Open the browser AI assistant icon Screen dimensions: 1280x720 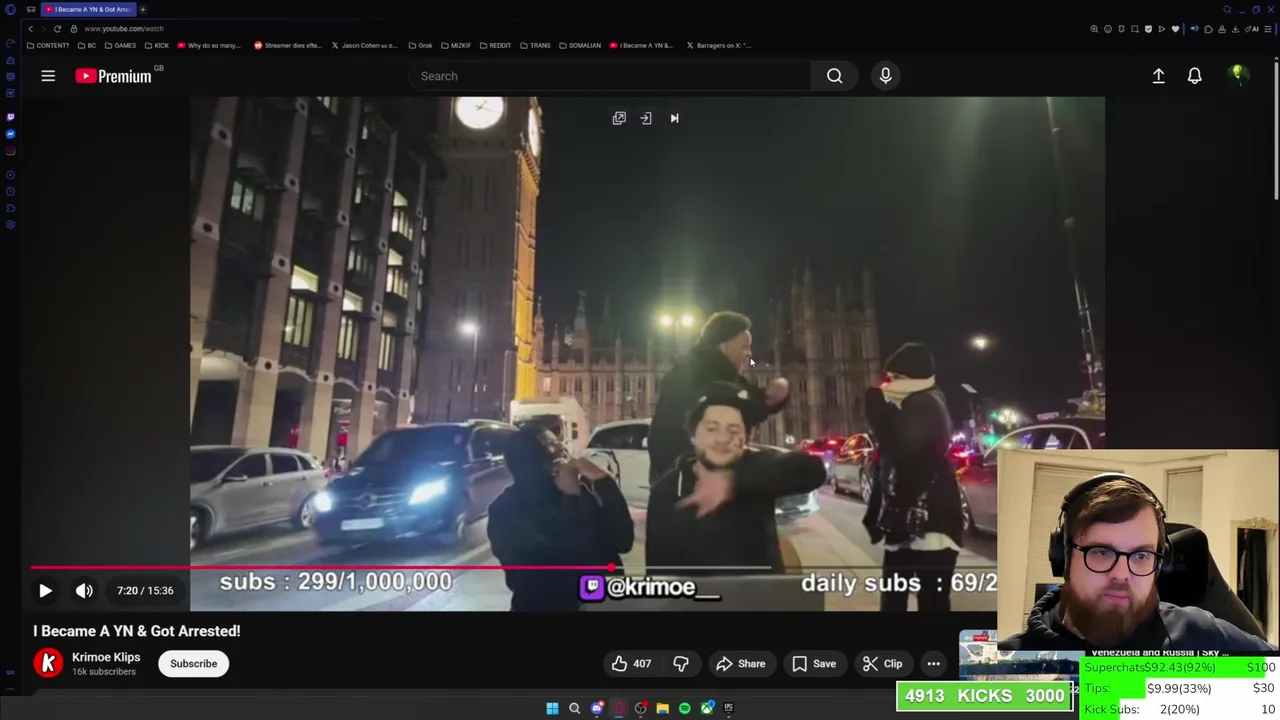click(1252, 29)
